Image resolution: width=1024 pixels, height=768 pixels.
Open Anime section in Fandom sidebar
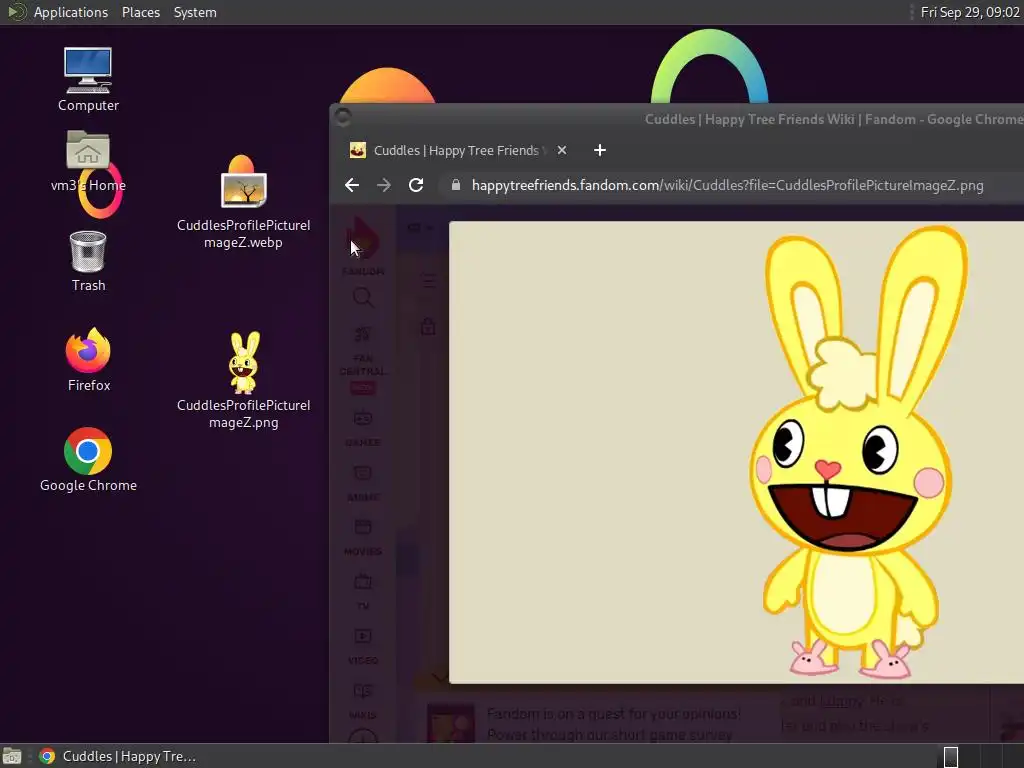point(362,483)
